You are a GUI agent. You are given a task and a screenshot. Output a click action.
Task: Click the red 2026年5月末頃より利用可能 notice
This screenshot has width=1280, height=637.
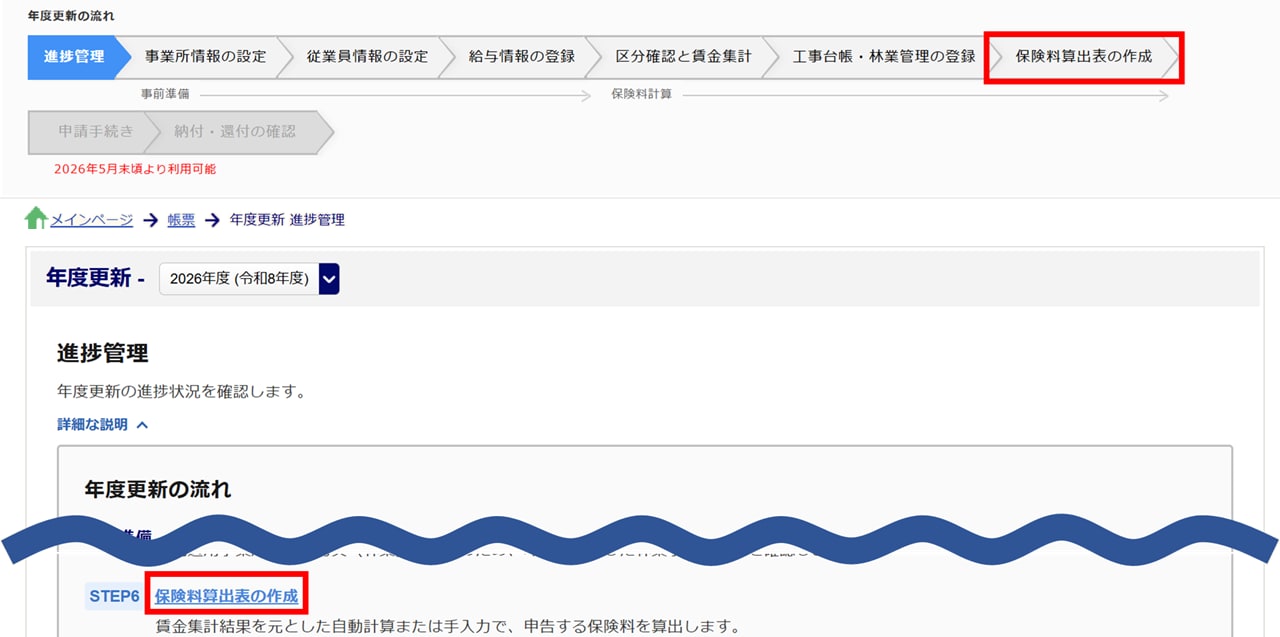(x=135, y=169)
